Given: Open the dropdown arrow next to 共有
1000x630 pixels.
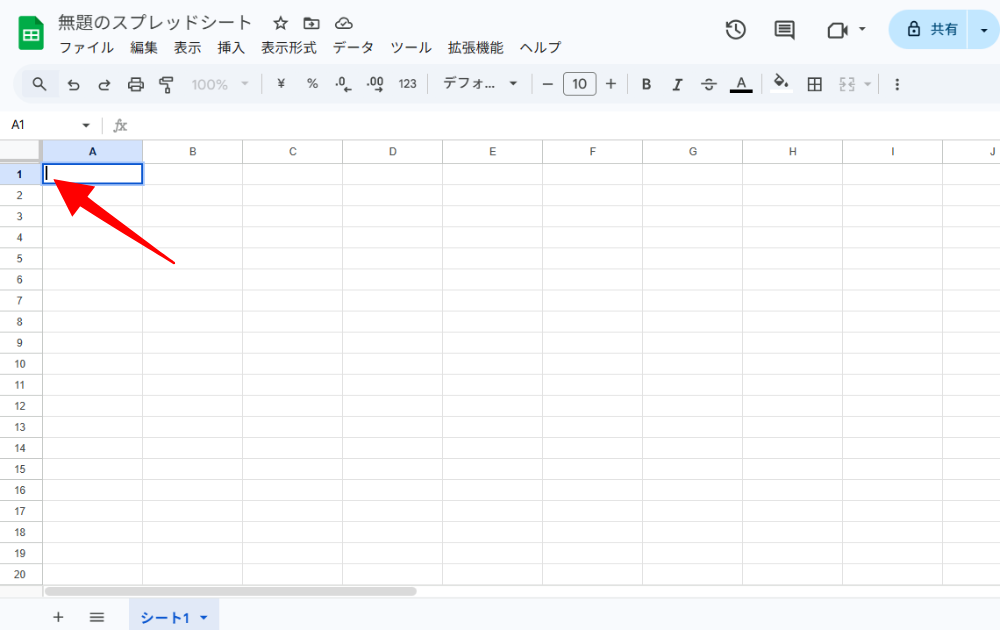Looking at the screenshot, I should point(984,30).
